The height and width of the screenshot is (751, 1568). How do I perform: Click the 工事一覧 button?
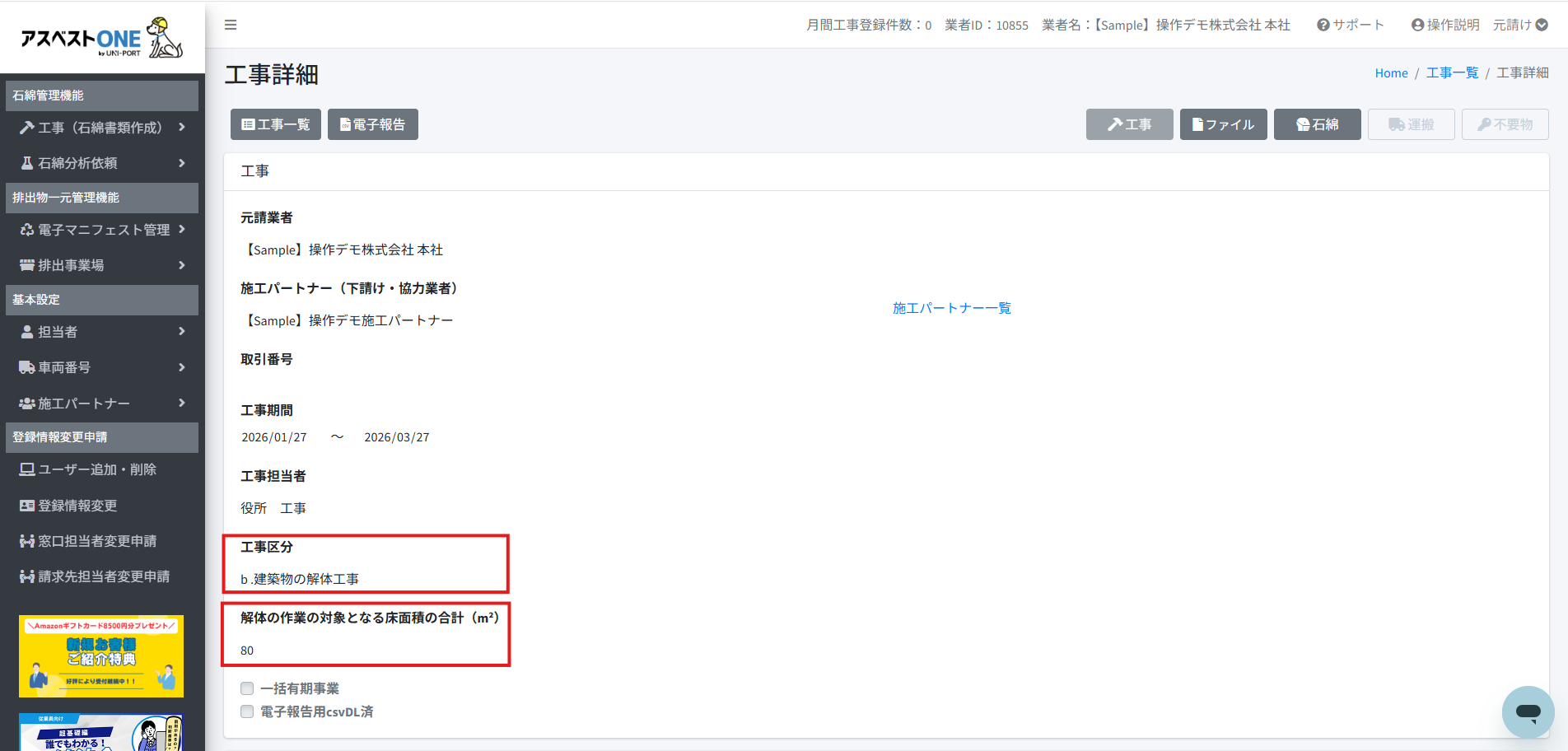point(276,124)
